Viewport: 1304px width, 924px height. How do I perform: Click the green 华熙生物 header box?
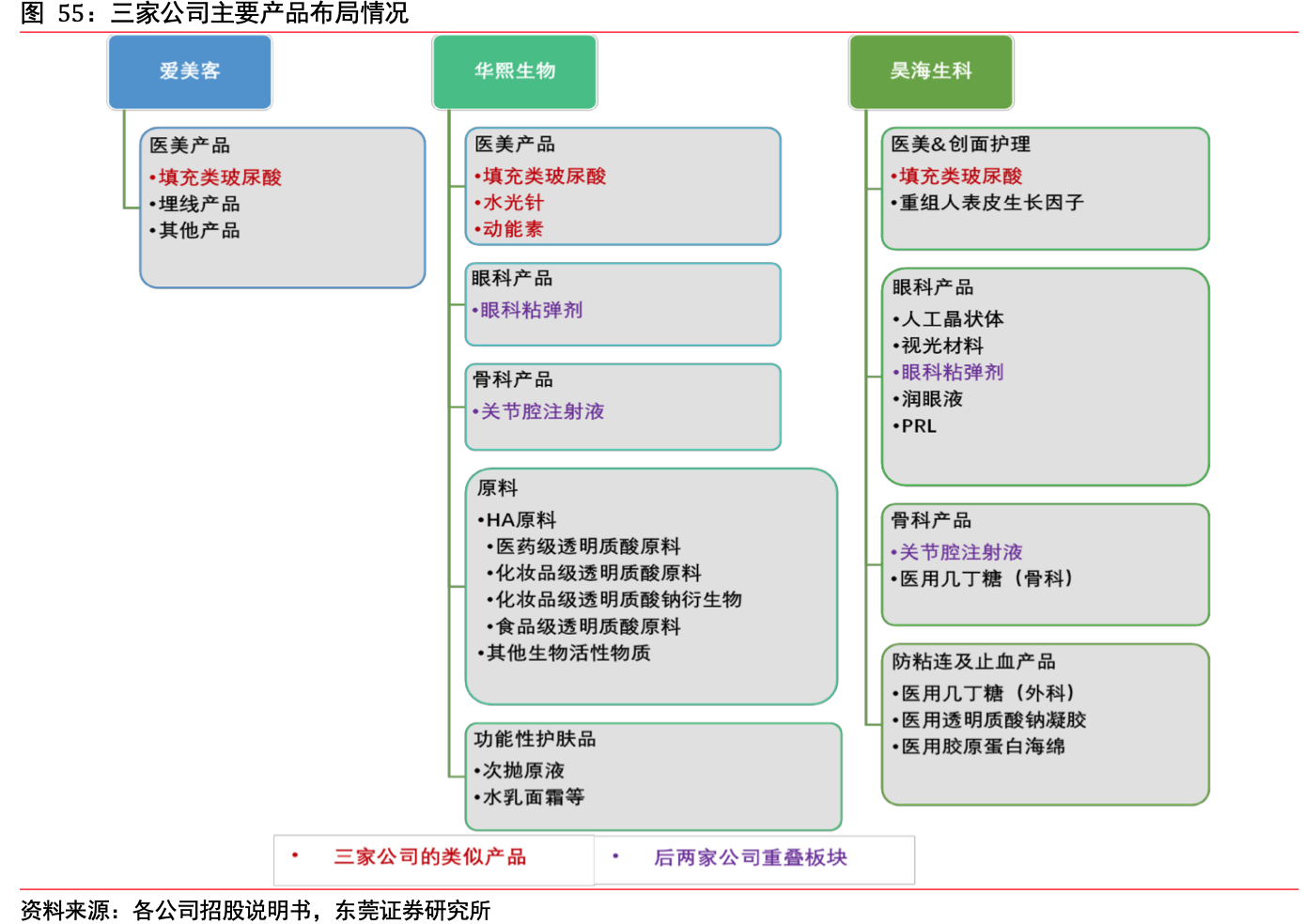pyautogui.click(x=514, y=71)
